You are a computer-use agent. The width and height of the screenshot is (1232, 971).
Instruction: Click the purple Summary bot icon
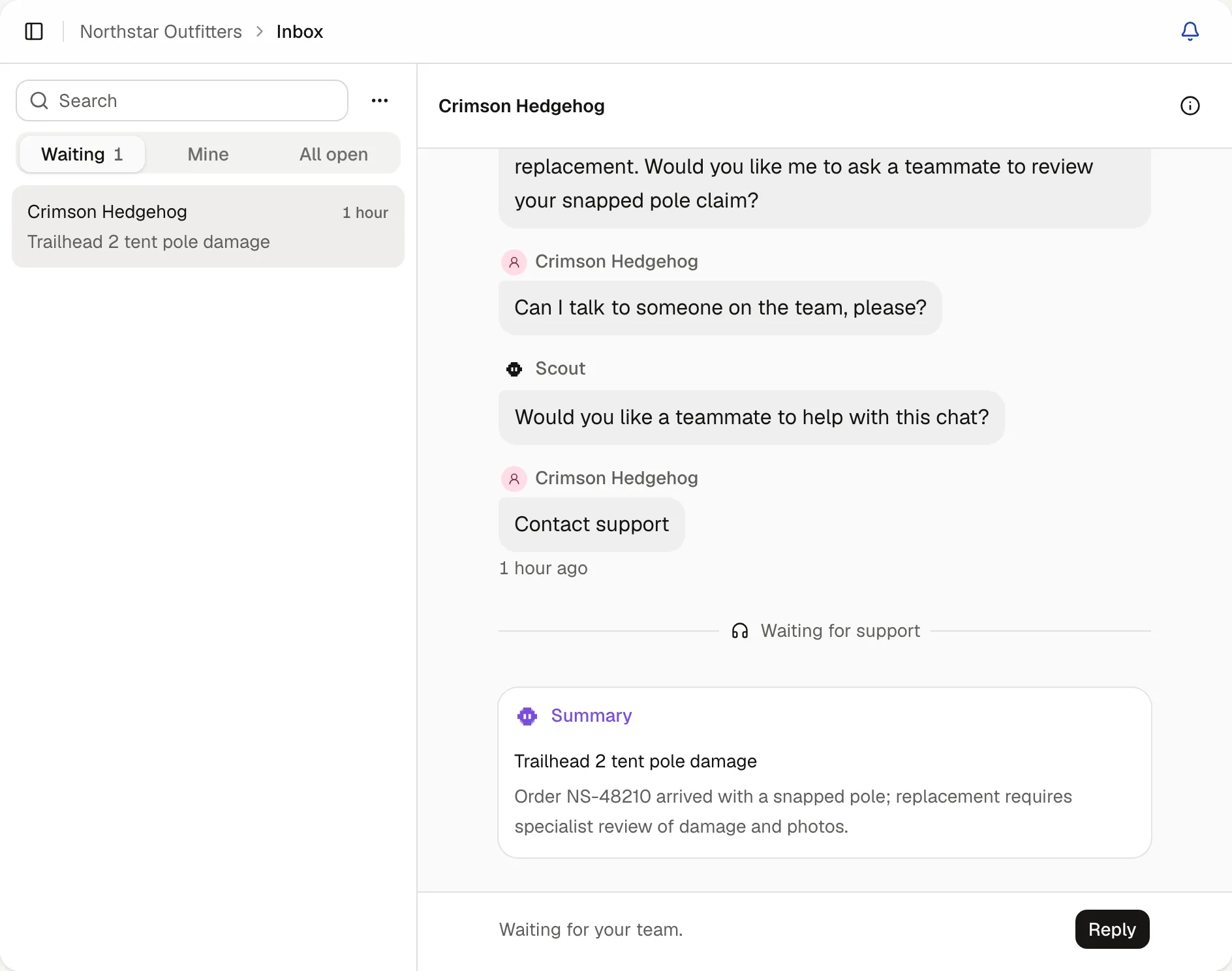527,716
